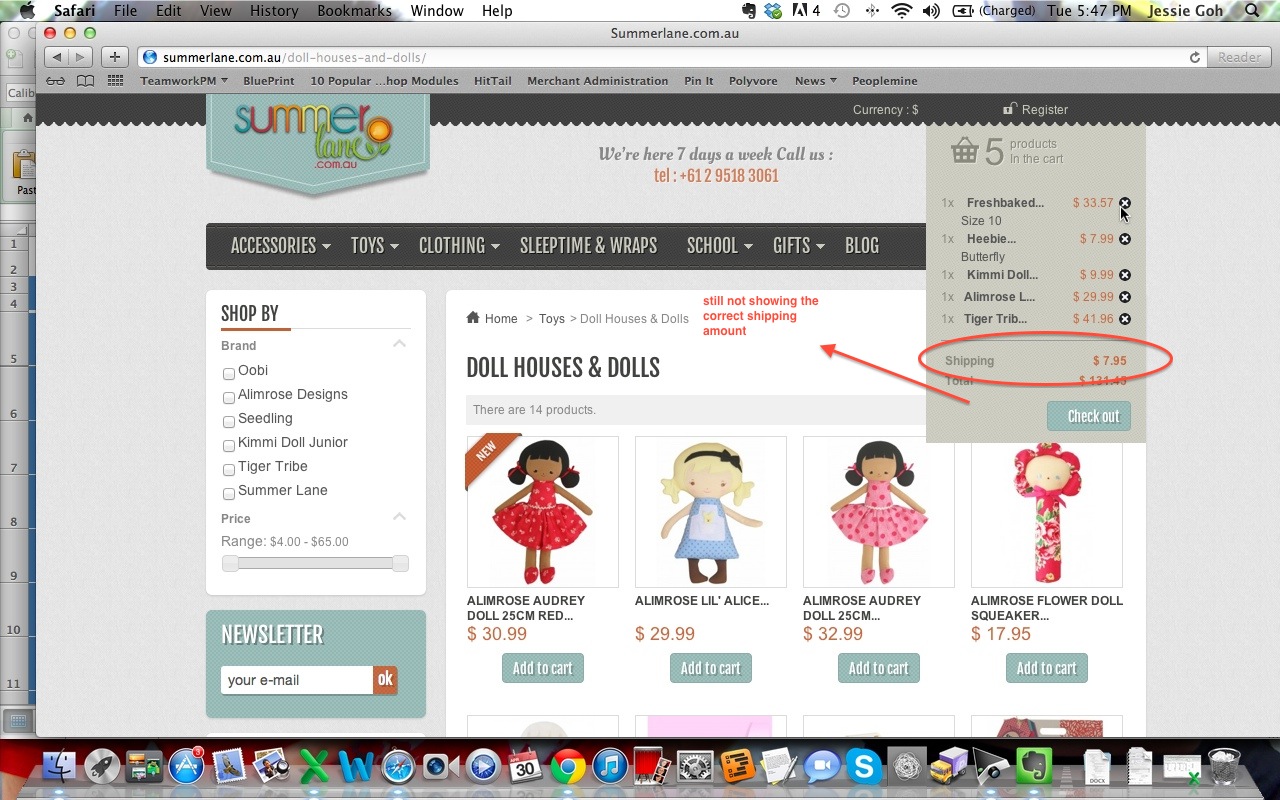Image resolution: width=1280 pixels, height=800 pixels.
Task: Add Alimrose Lil' Alice to cart
Action: click(x=711, y=668)
